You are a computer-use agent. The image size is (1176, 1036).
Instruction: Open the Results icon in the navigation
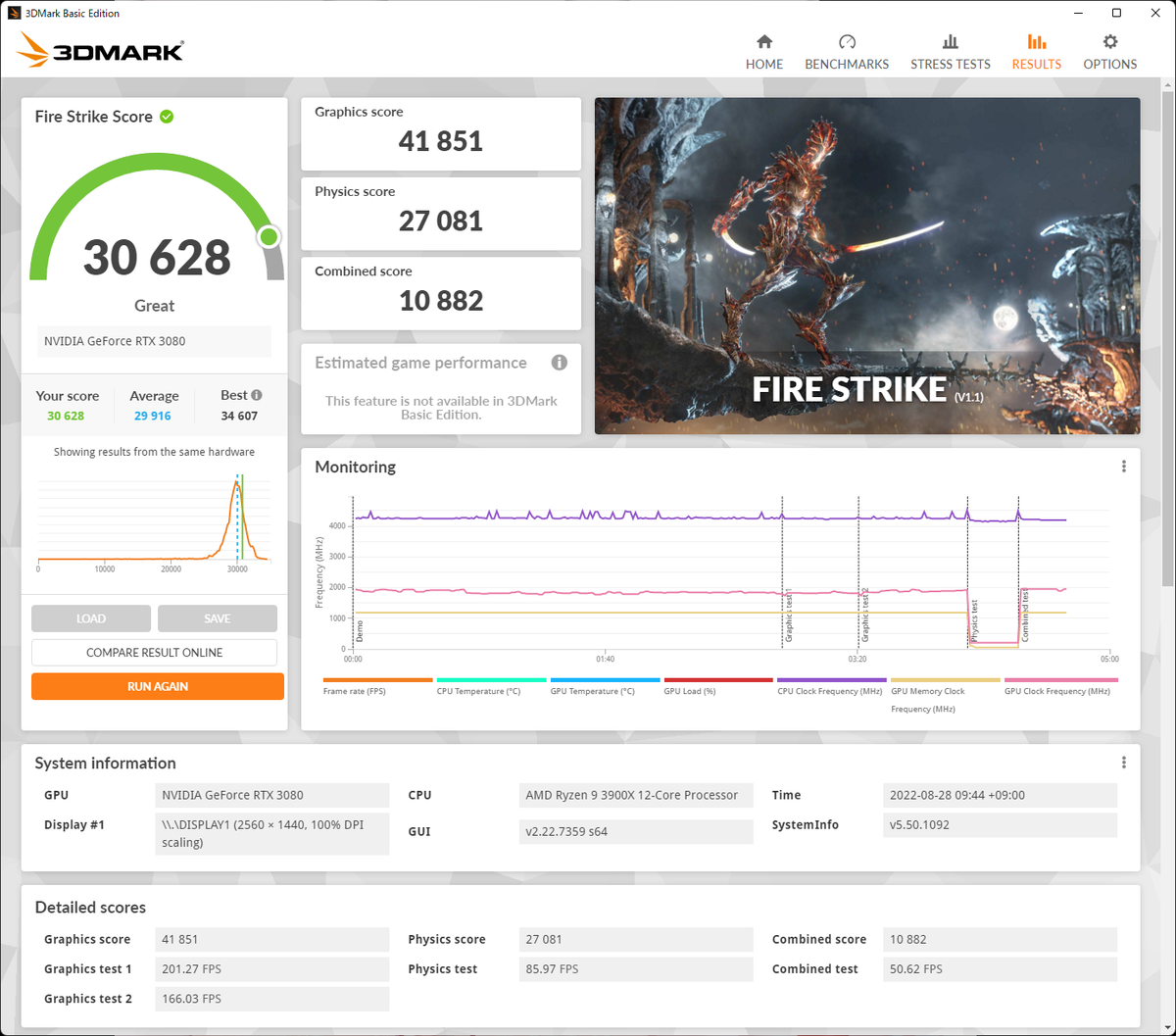(x=1037, y=42)
